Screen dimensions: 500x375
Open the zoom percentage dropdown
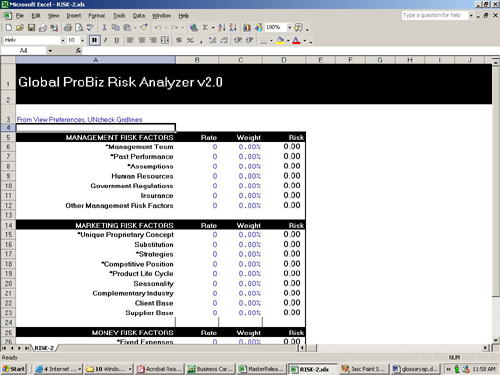289,28
